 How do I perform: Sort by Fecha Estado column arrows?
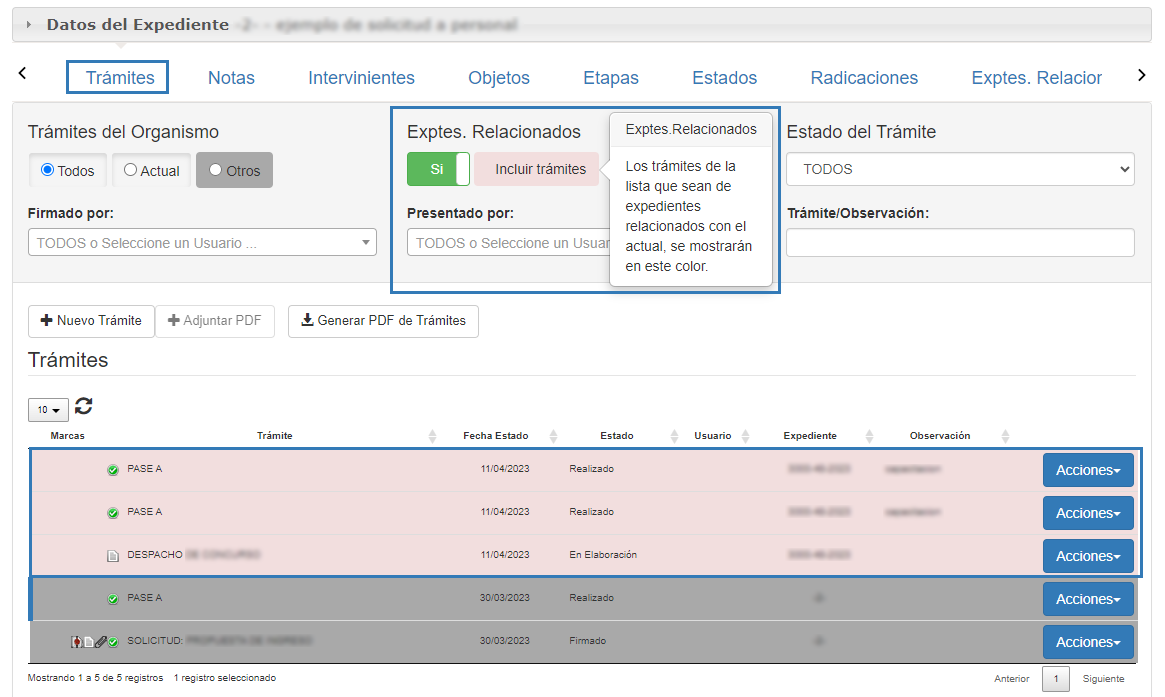[550, 436]
